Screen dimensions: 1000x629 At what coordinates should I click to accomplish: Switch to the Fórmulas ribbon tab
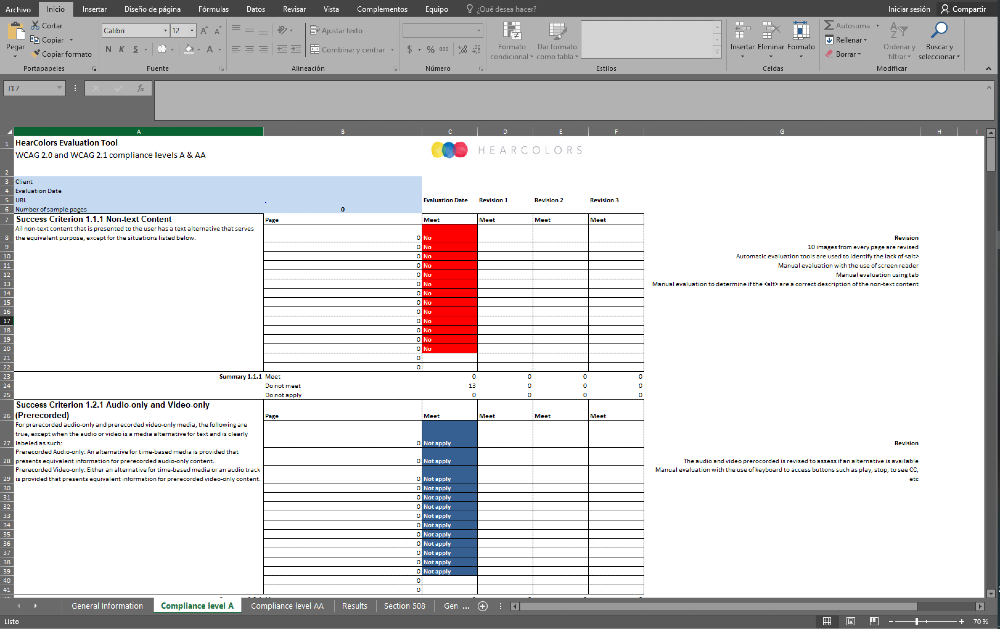point(212,8)
